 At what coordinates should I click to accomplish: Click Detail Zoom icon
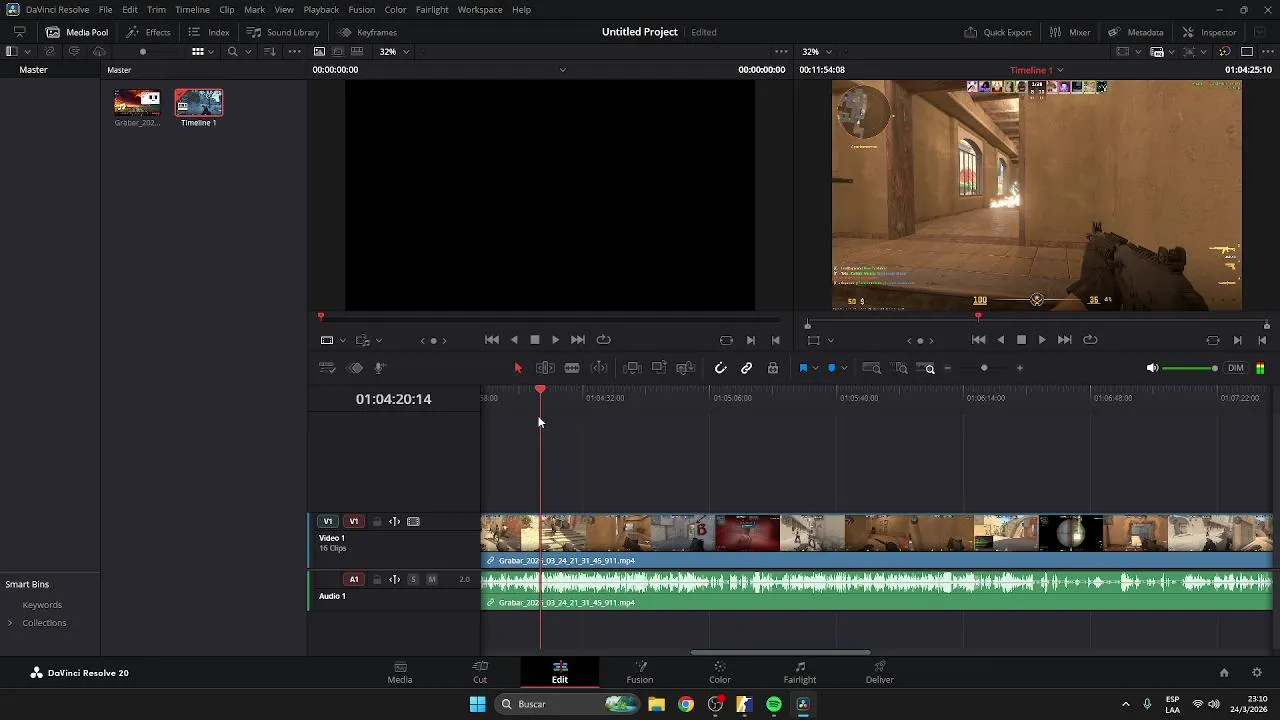900,368
